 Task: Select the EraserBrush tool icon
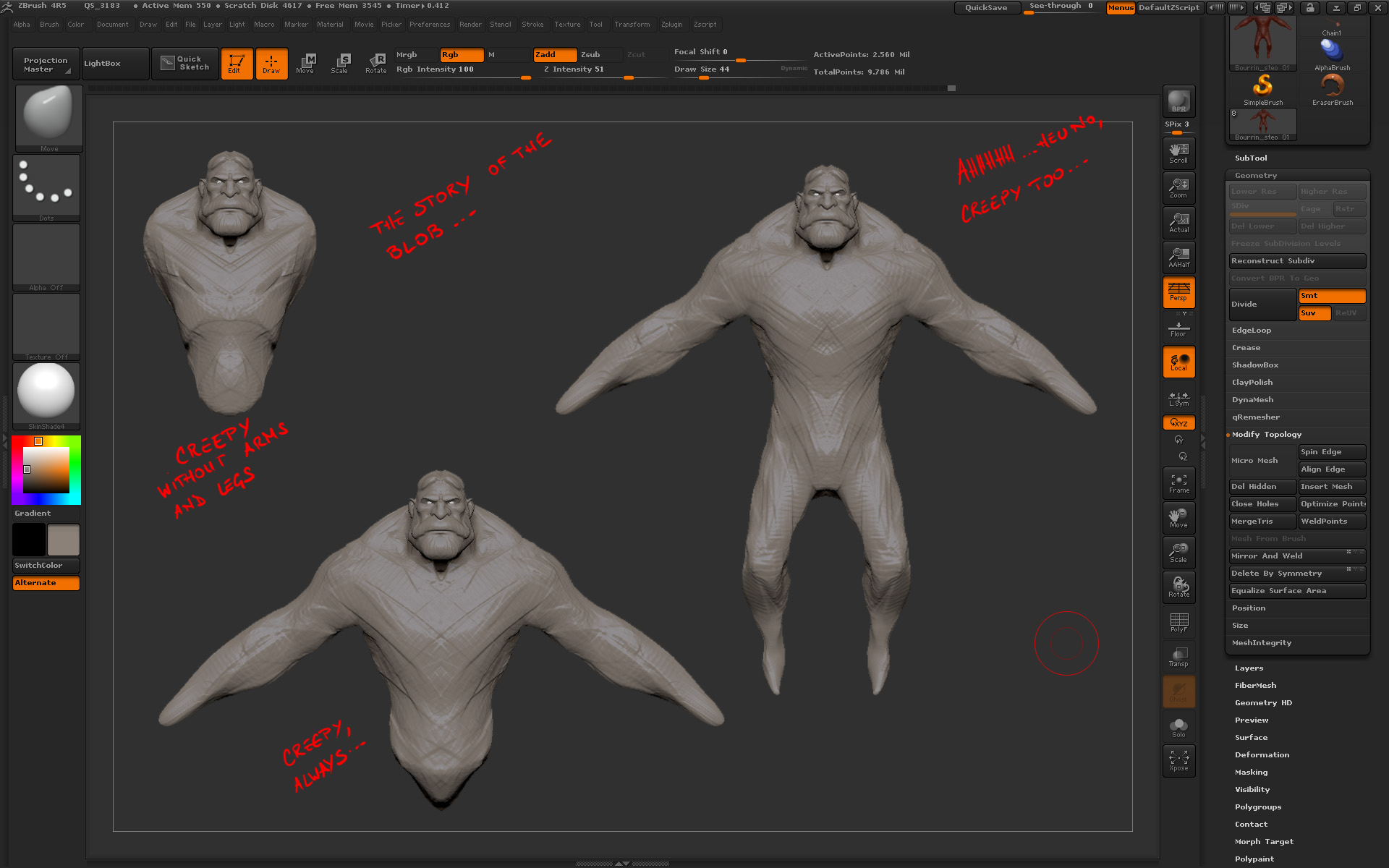click(1333, 90)
